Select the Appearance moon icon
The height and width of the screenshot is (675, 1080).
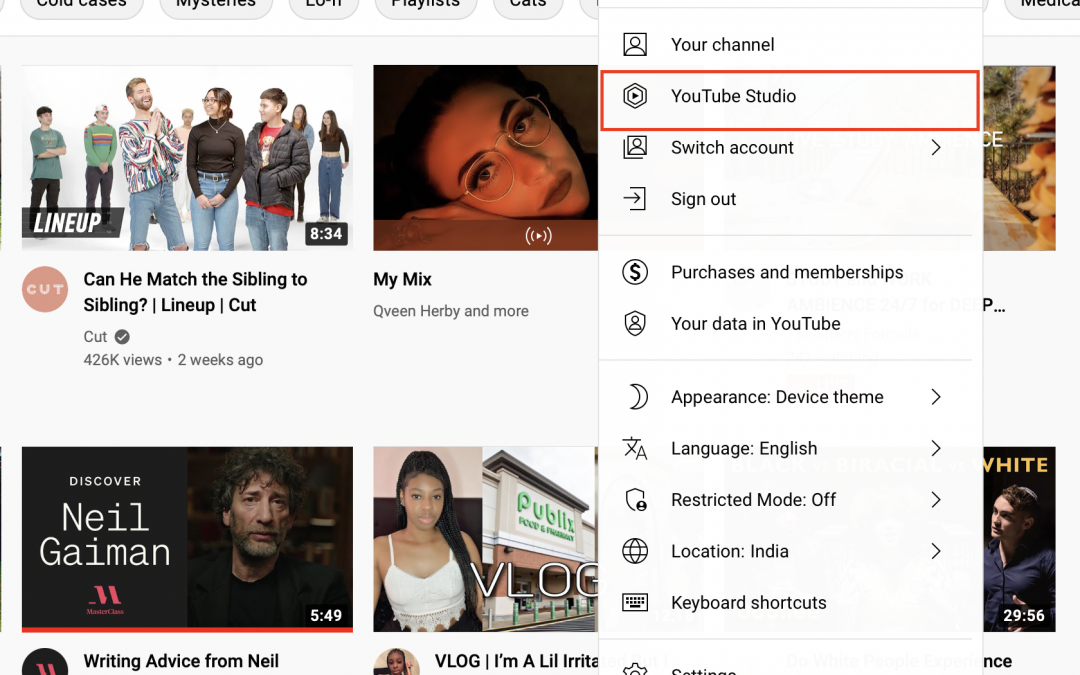(x=638, y=397)
